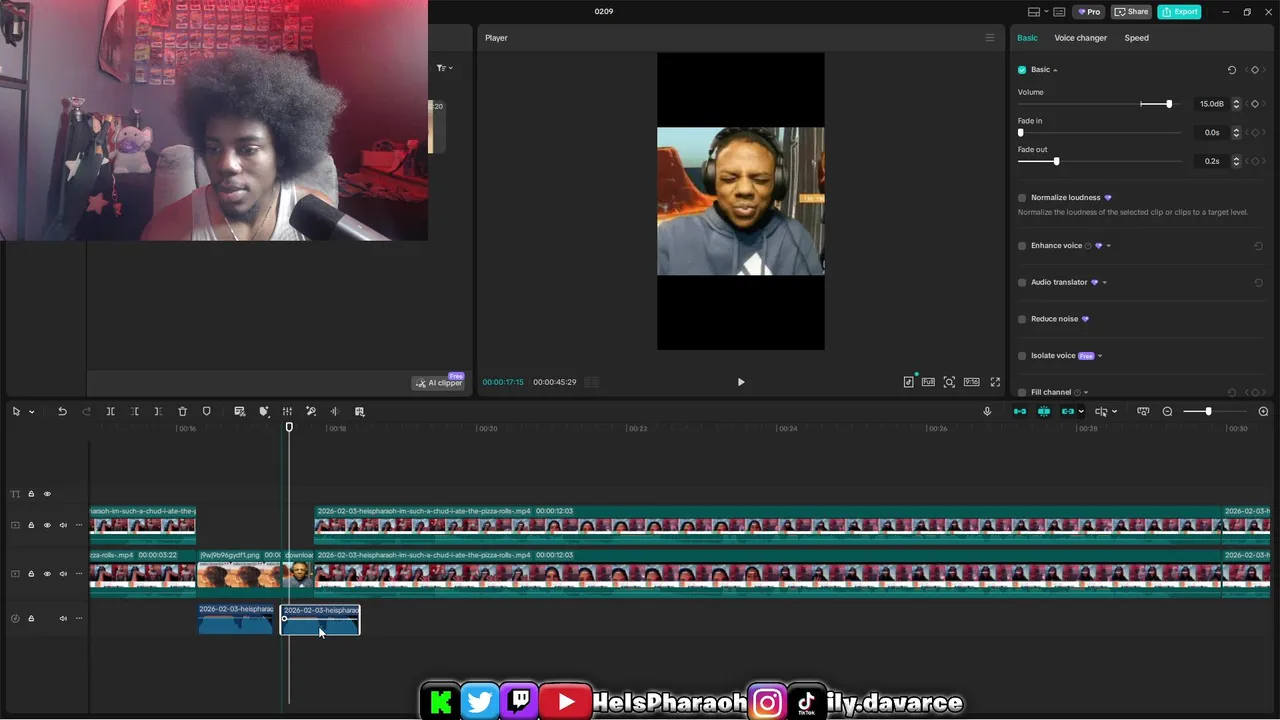Mute the bottom audio track
The image size is (1280, 720).
coord(63,618)
